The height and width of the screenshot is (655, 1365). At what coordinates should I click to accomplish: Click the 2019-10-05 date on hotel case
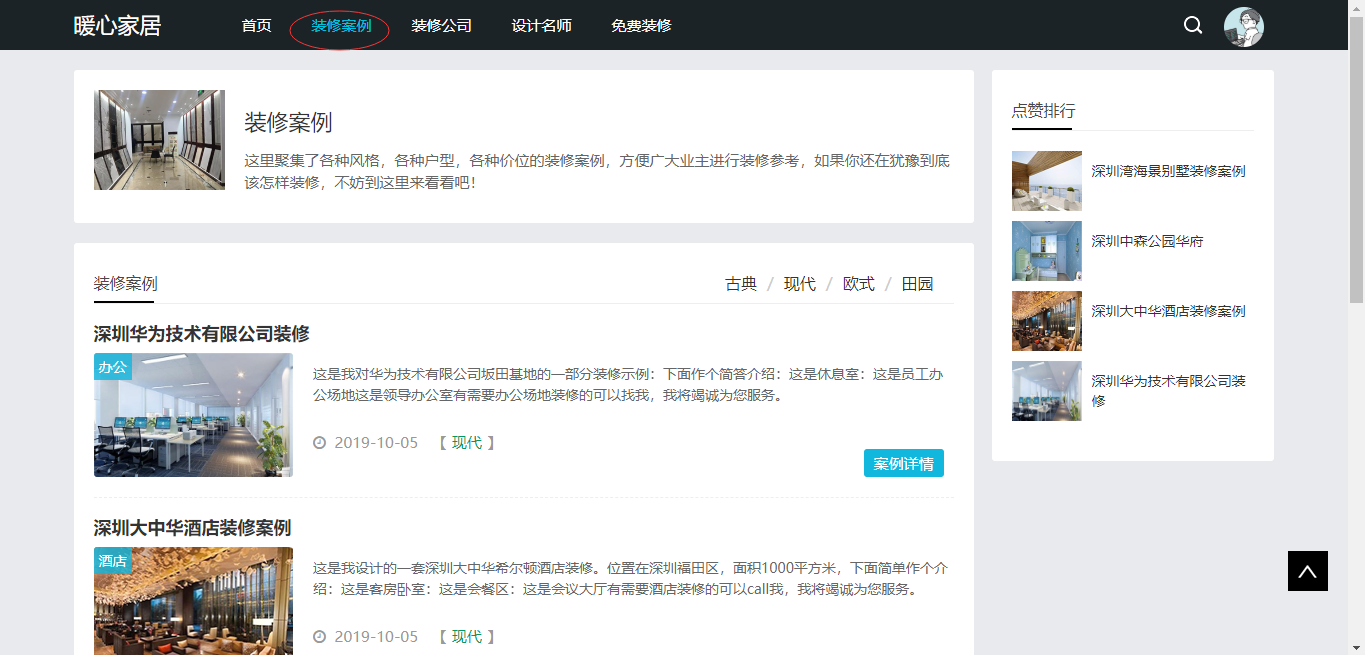pyautogui.click(x=376, y=636)
